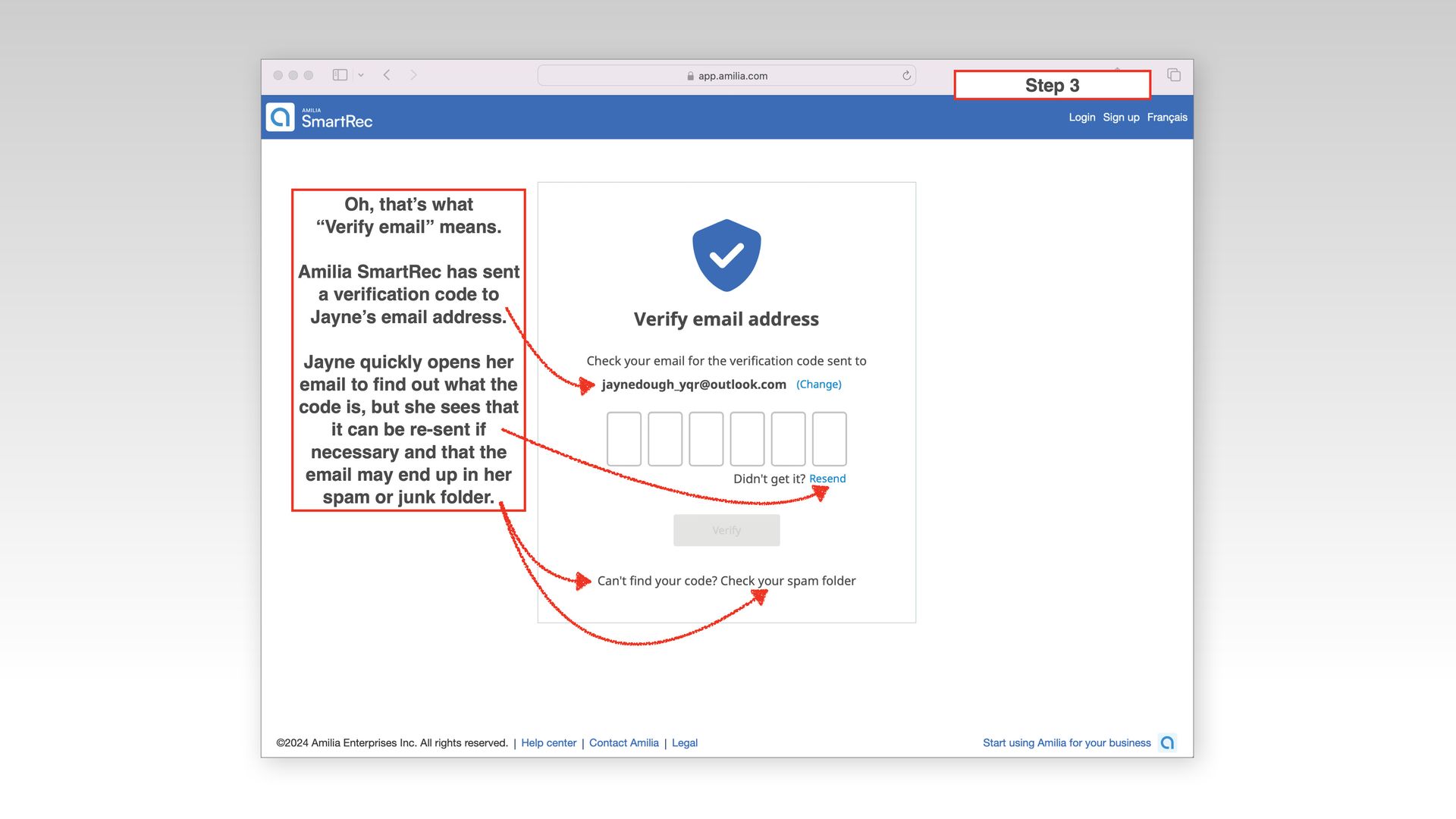Open the Safari sidebar toggle icon

[340, 75]
